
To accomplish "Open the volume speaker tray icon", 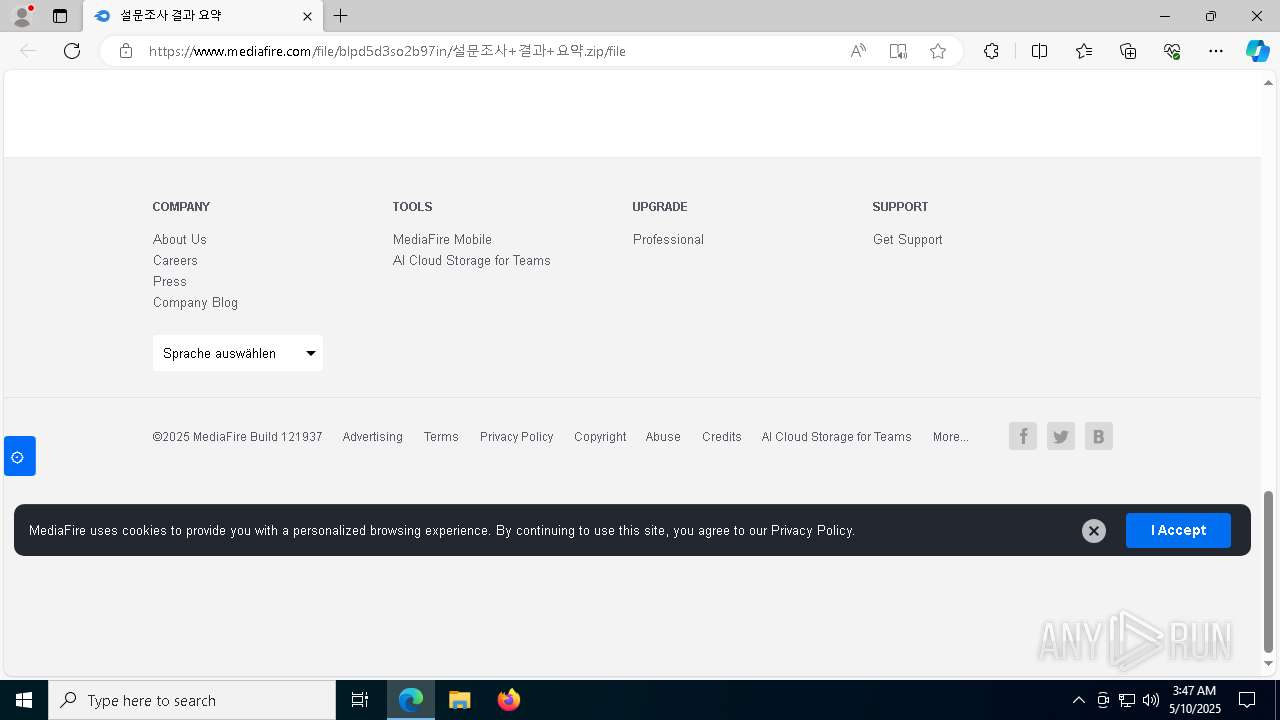I will 1151,700.
